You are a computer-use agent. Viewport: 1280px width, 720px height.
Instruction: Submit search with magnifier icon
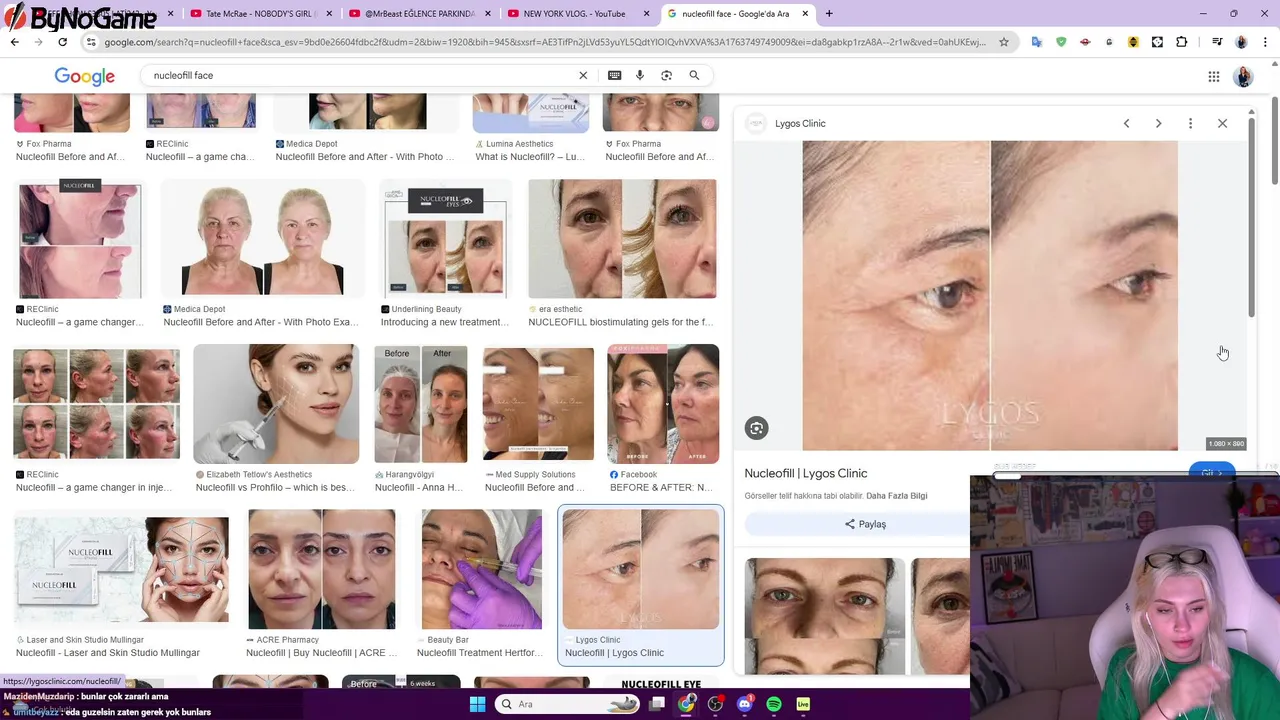pyautogui.click(x=694, y=75)
